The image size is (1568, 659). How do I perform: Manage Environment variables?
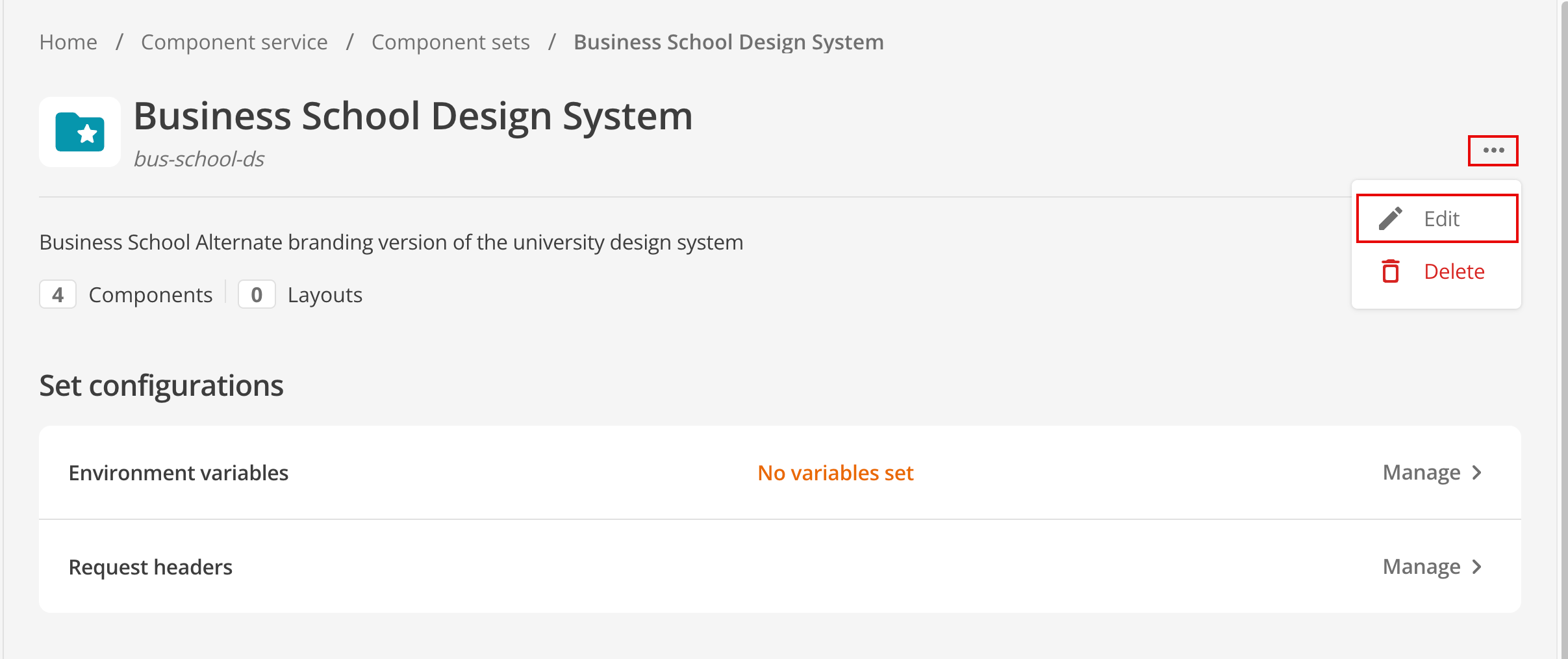[x=1432, y=472]
